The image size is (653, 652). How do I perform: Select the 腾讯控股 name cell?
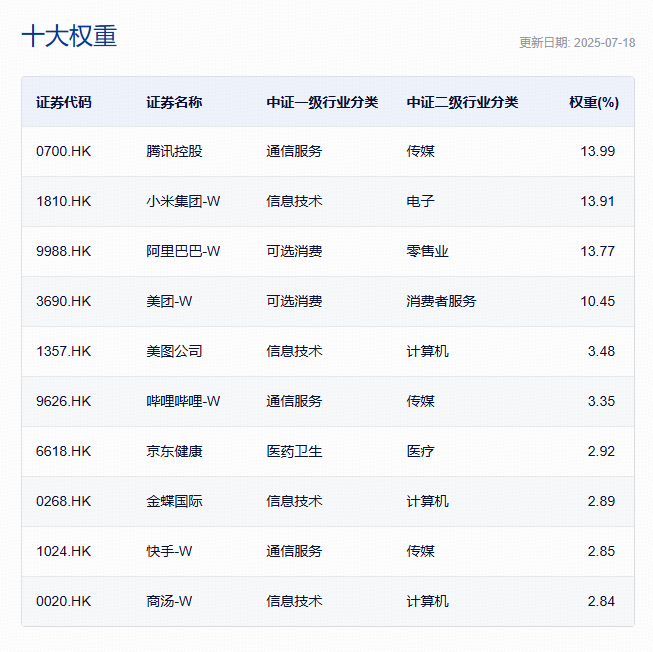[x=174, y=151]
